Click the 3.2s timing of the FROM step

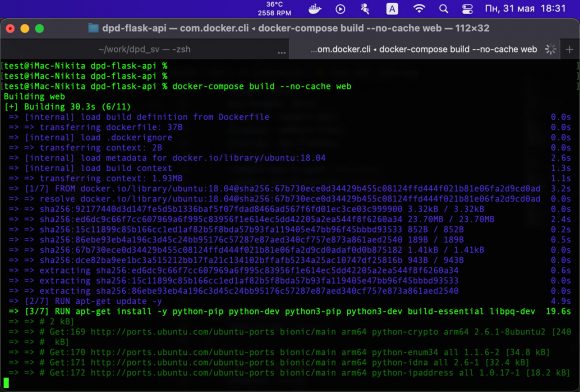[x=561, y=189]
